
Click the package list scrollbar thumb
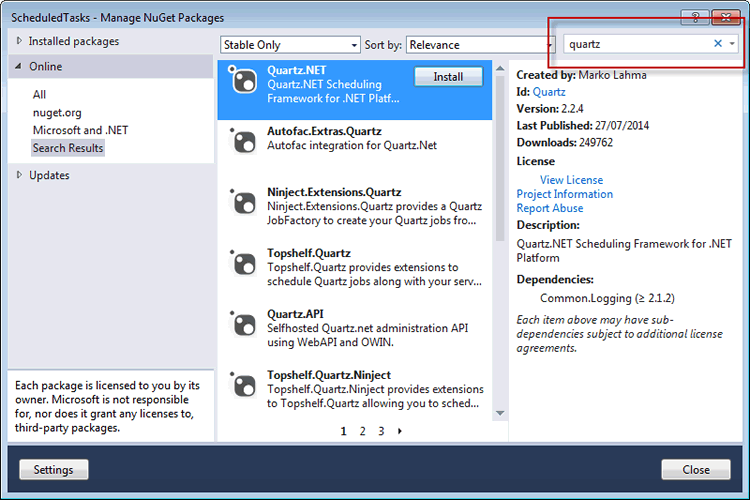[x=500, y=158]
